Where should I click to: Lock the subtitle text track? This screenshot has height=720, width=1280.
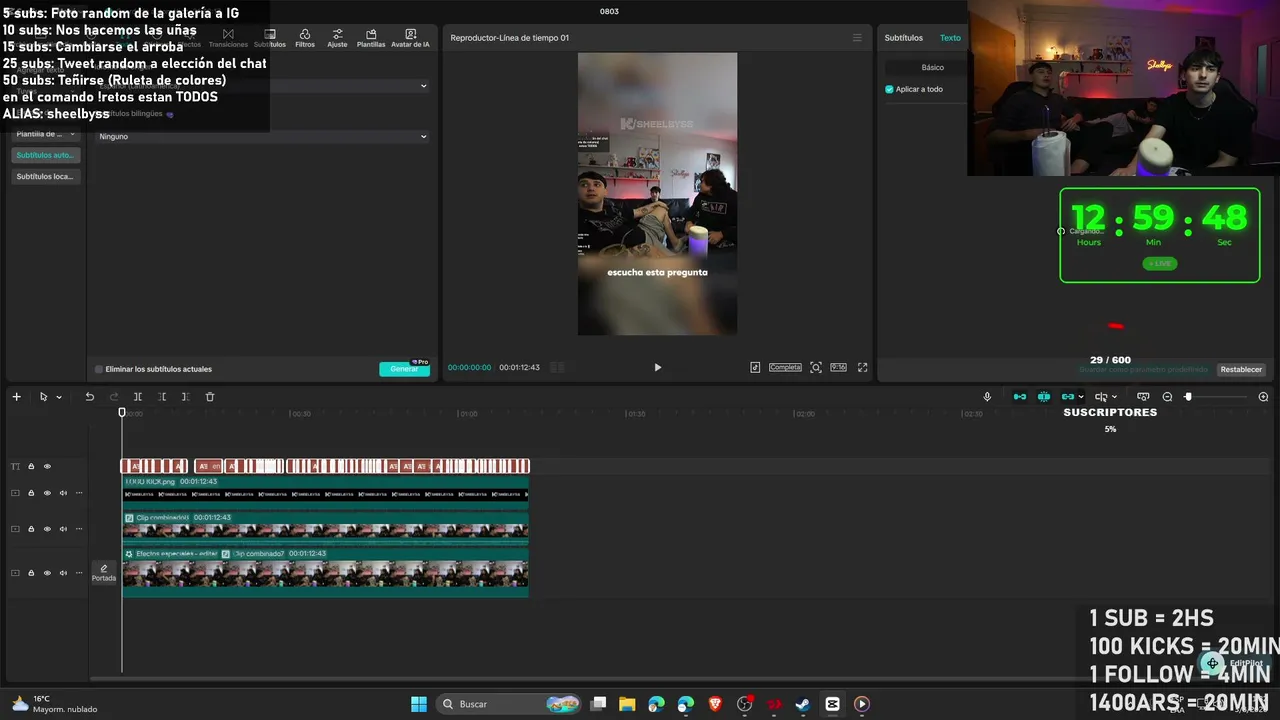31,466
